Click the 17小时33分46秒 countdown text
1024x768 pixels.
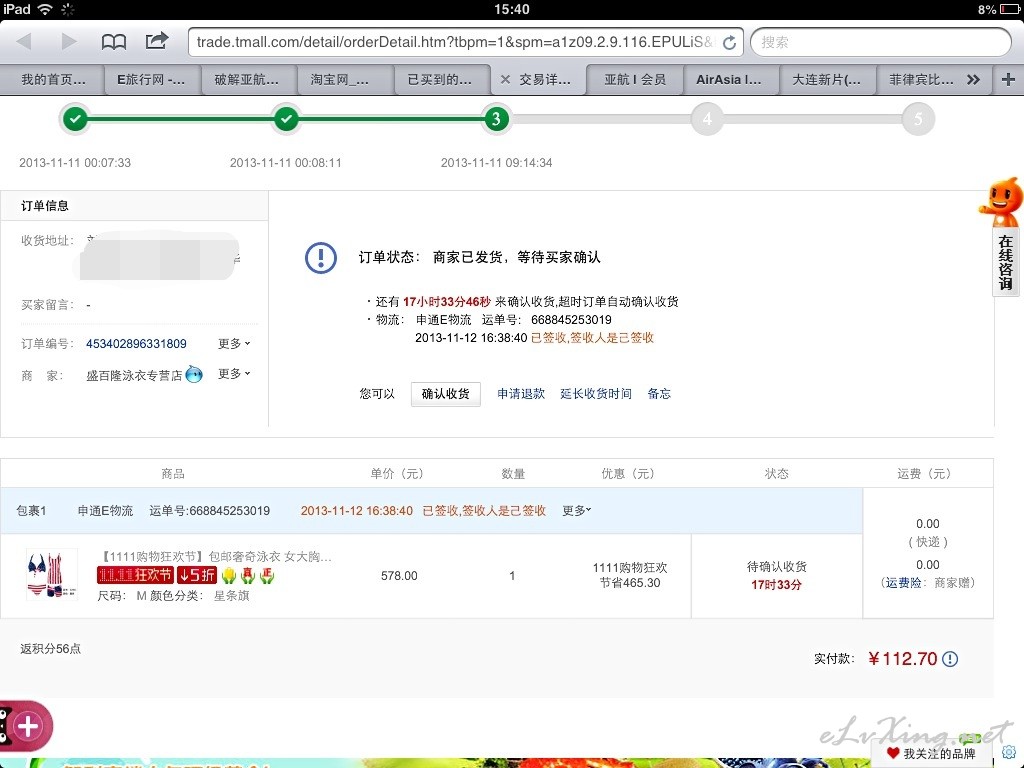pos(447,302)
